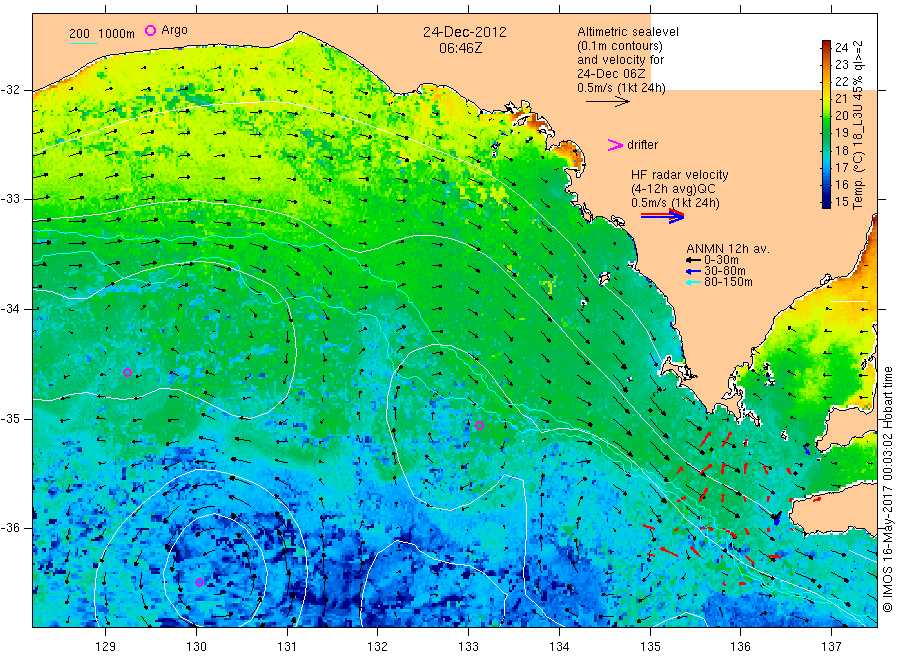Click the magenta drifter arrow symbol
The width and height of the screenshot is (900, 660).
615,145
